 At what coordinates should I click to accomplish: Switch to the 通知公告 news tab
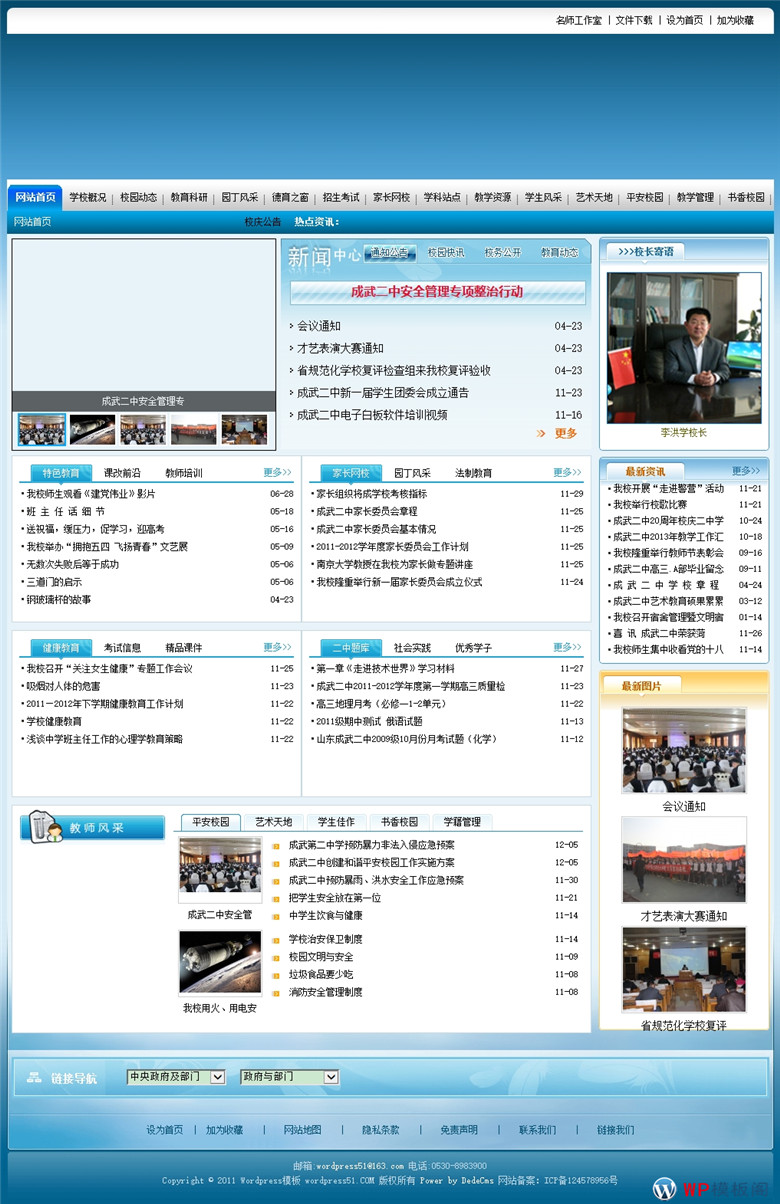point(389,253)
